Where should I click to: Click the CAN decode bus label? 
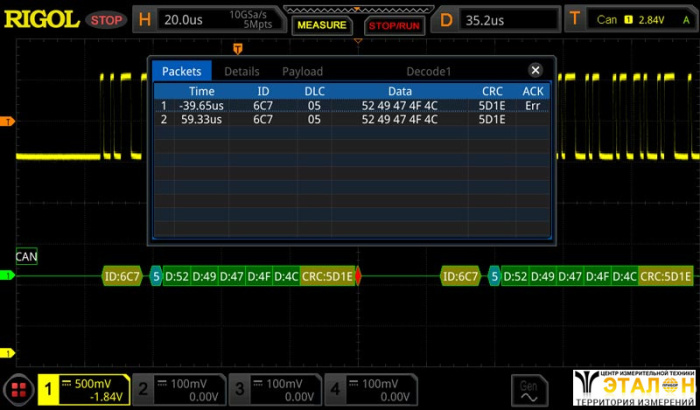(26, 257)
